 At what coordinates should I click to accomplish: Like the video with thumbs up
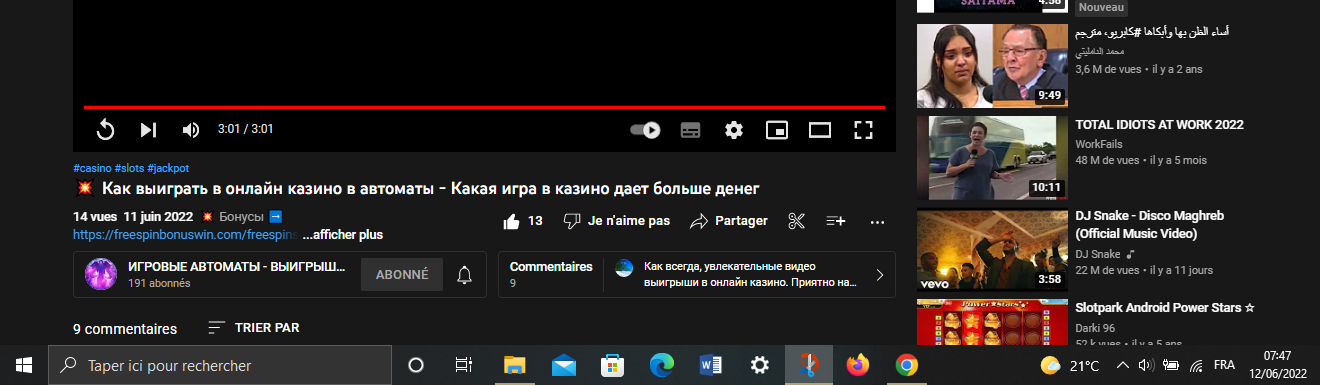[x=523, y=221]
